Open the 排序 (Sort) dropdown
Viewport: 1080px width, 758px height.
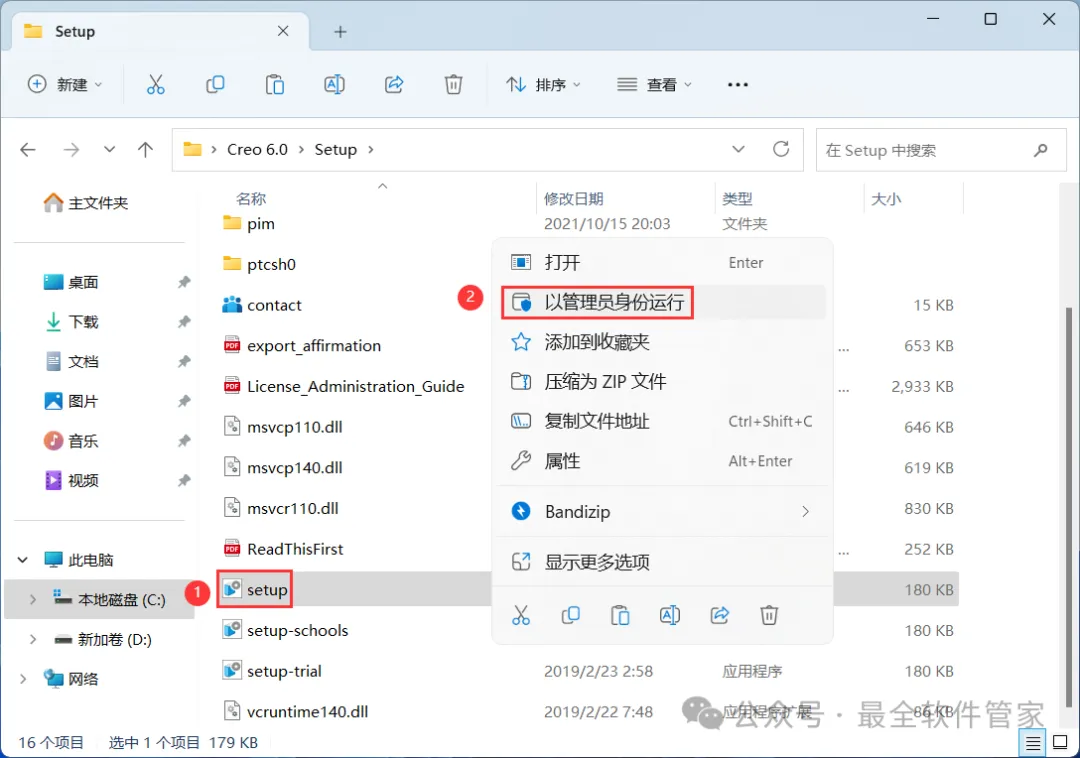pos(543,85)
